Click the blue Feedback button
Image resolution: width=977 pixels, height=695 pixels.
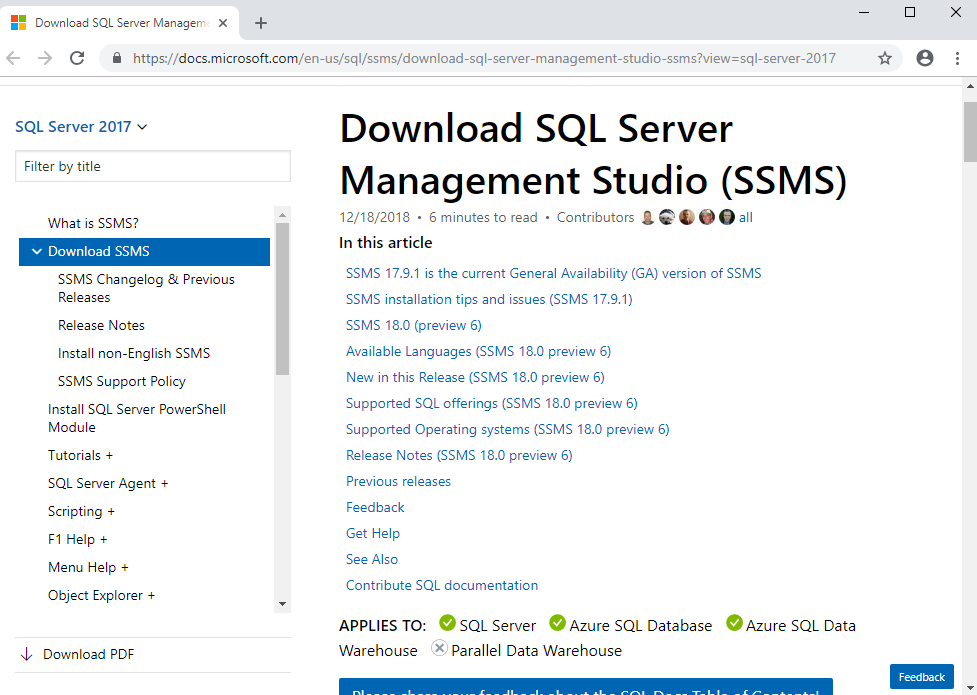(922, 677)
